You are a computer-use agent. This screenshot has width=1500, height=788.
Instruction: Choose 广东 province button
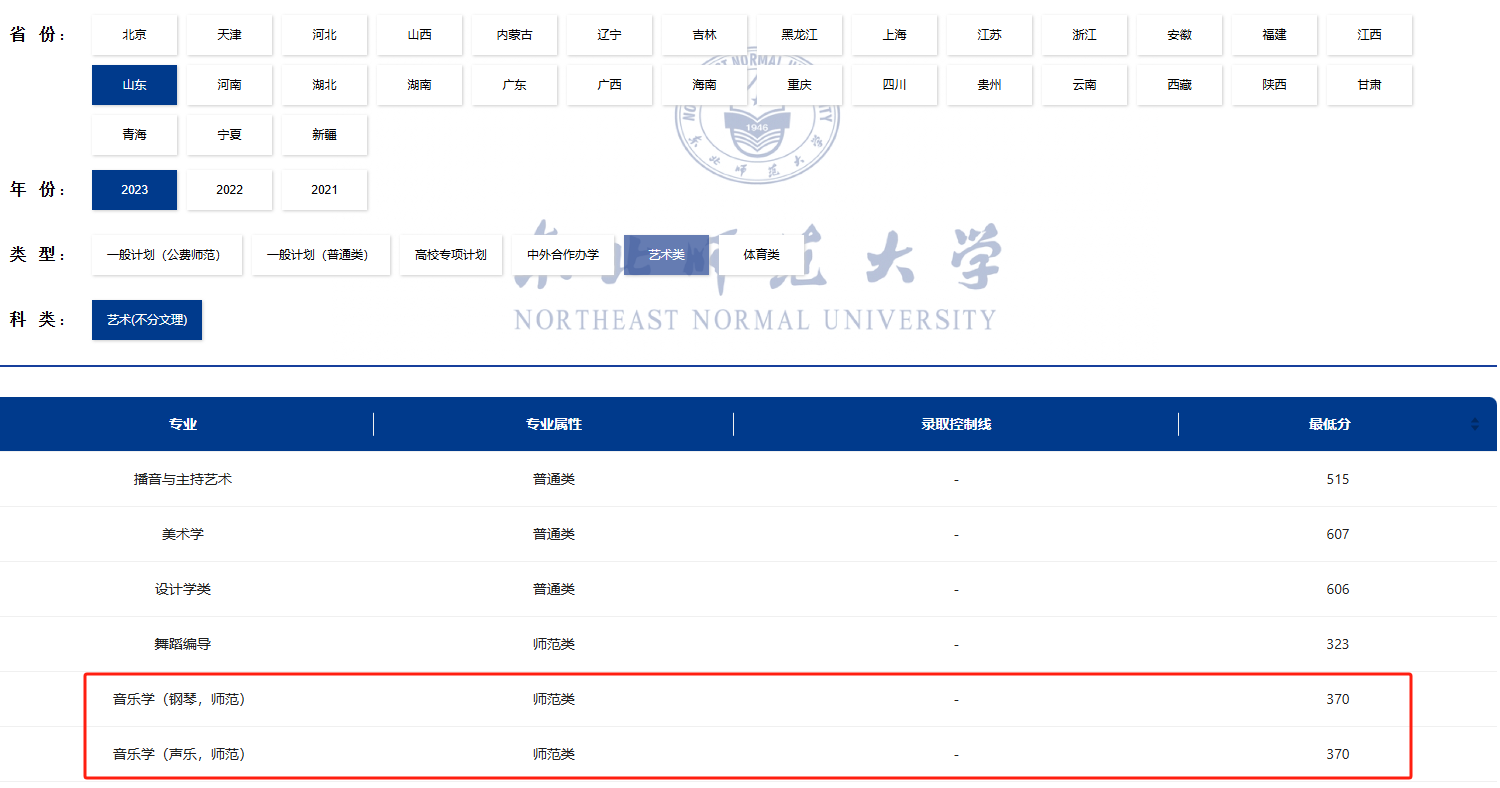[x=514, y=85]
